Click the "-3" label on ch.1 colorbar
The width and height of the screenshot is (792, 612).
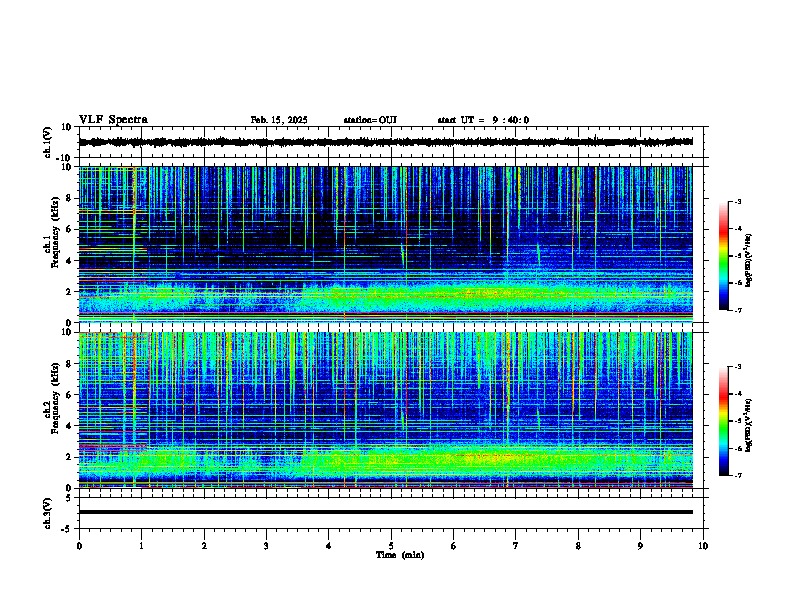[737, 201]
